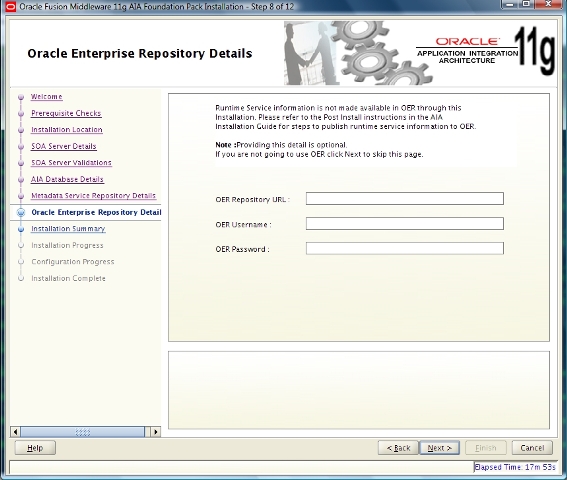Click the horizontal scrollbar thumb in step panel

point(82,432)
